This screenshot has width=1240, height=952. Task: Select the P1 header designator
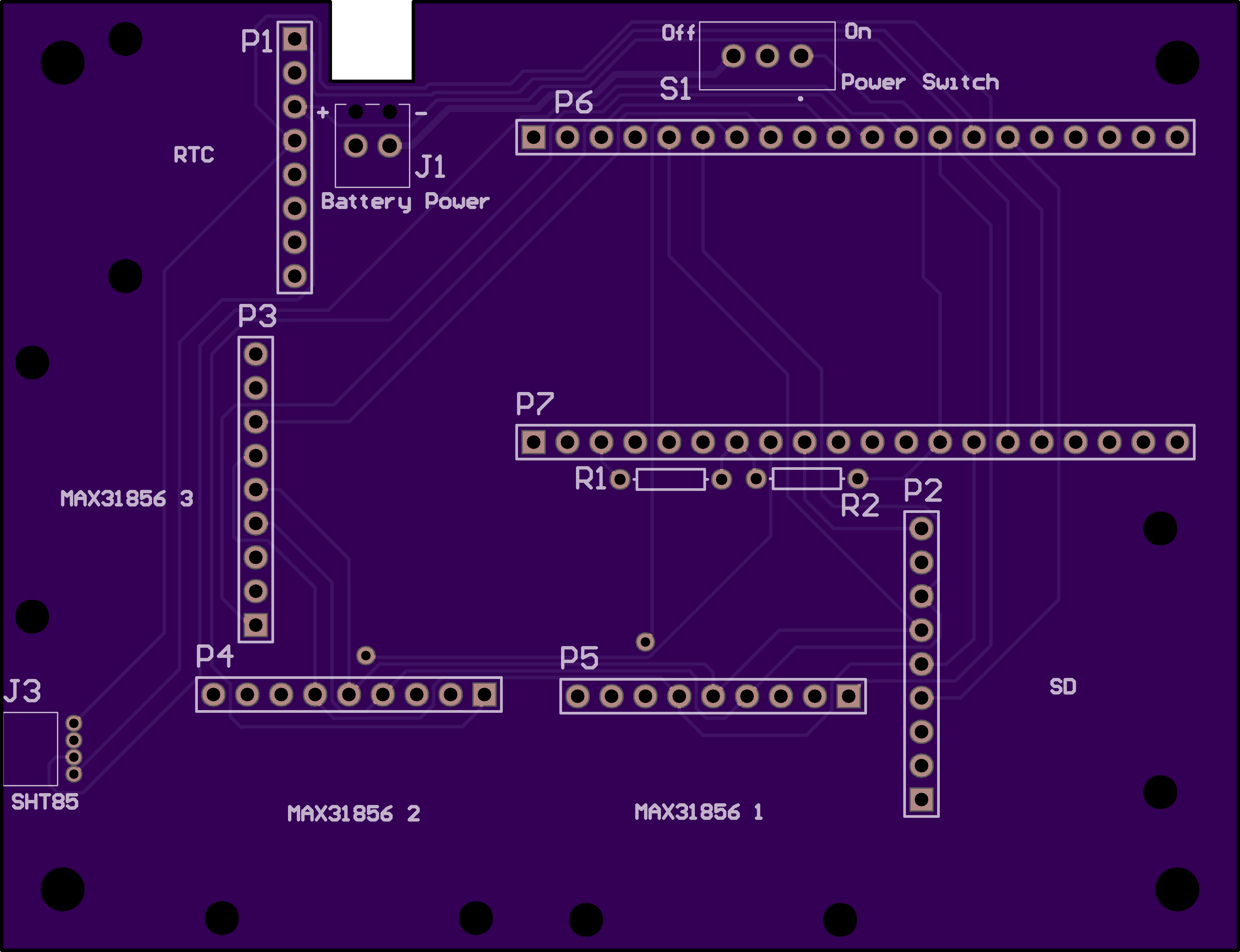coord(257,41)
